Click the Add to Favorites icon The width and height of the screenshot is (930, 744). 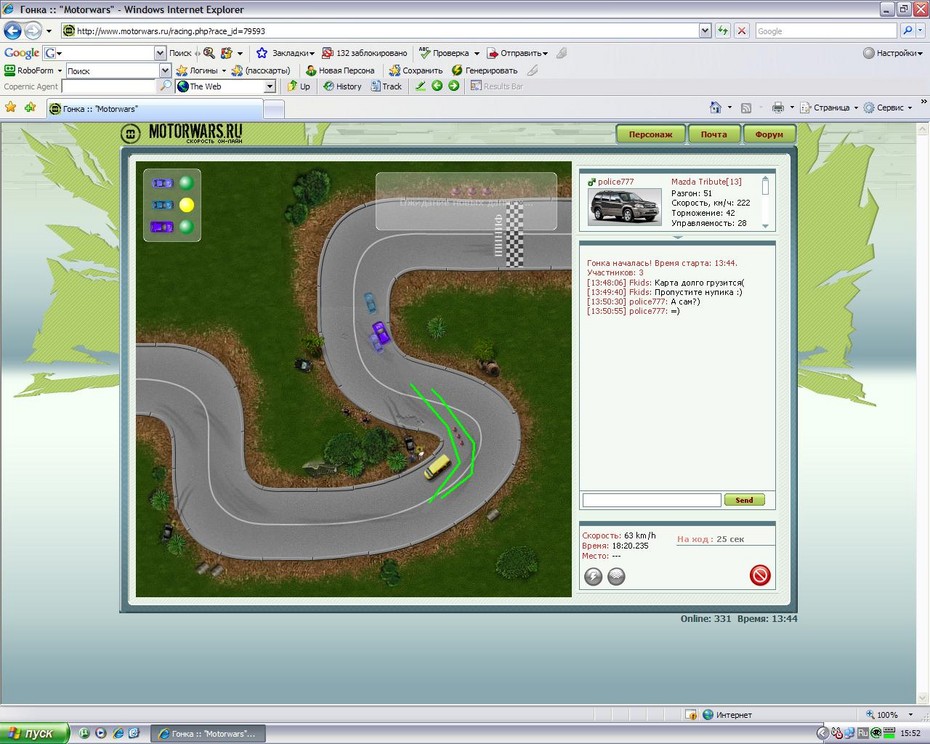[30, 107]
